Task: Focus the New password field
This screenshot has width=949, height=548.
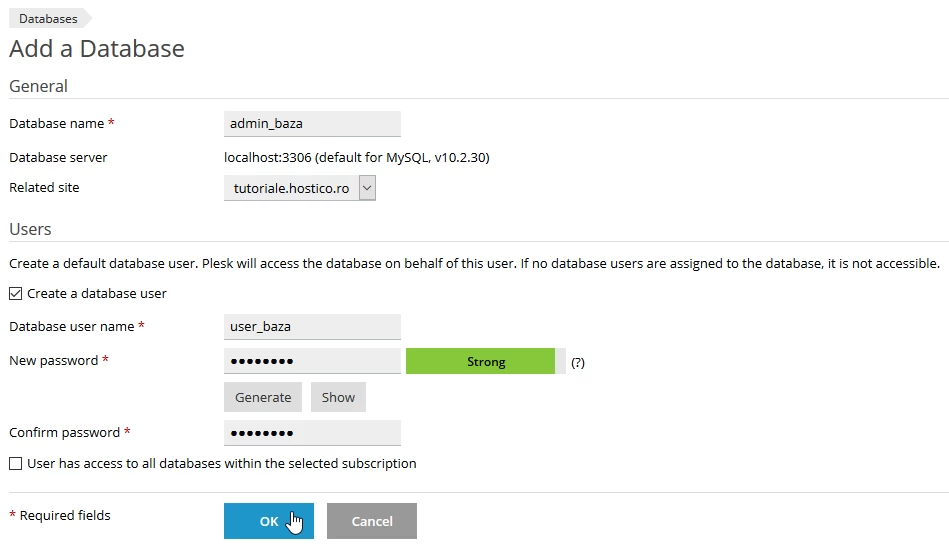Action: pyautogui.click(x=312, y=361)
